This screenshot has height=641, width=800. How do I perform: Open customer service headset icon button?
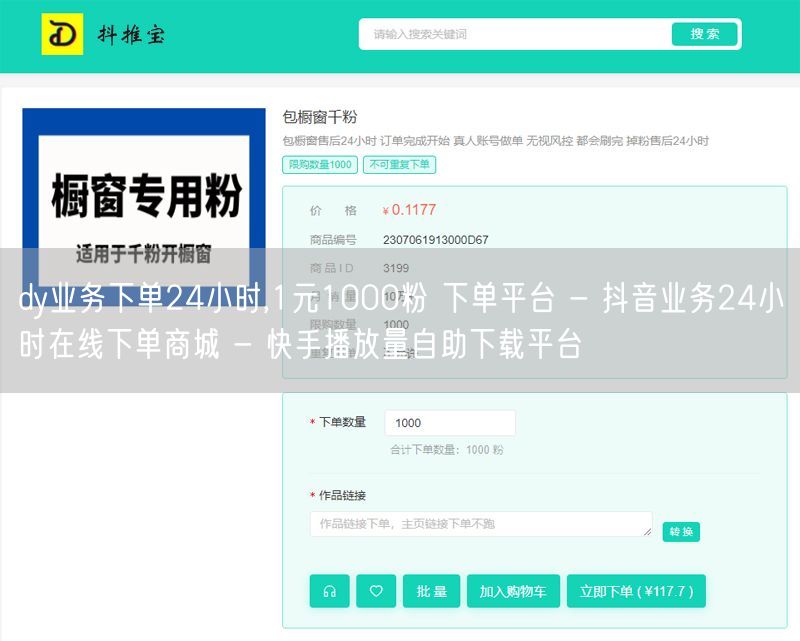point(330,591)
